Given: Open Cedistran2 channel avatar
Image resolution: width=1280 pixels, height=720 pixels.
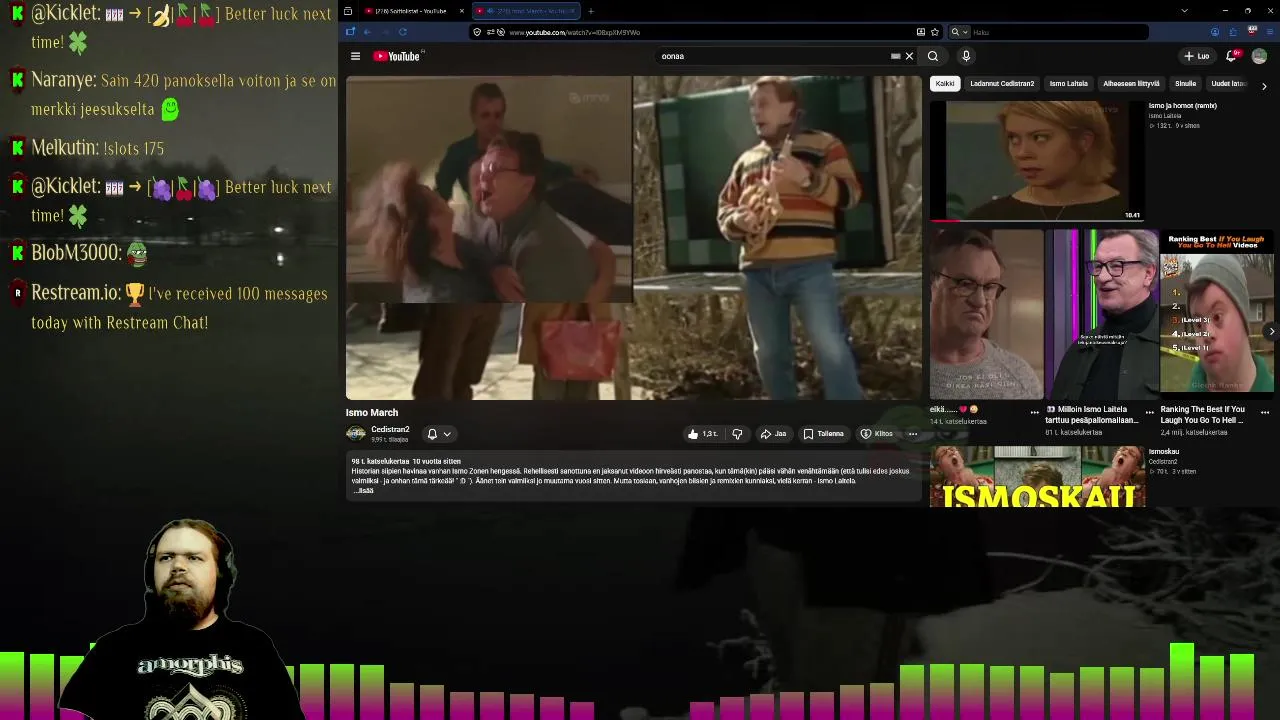Looking at the screenshot, I should point(355,433).
